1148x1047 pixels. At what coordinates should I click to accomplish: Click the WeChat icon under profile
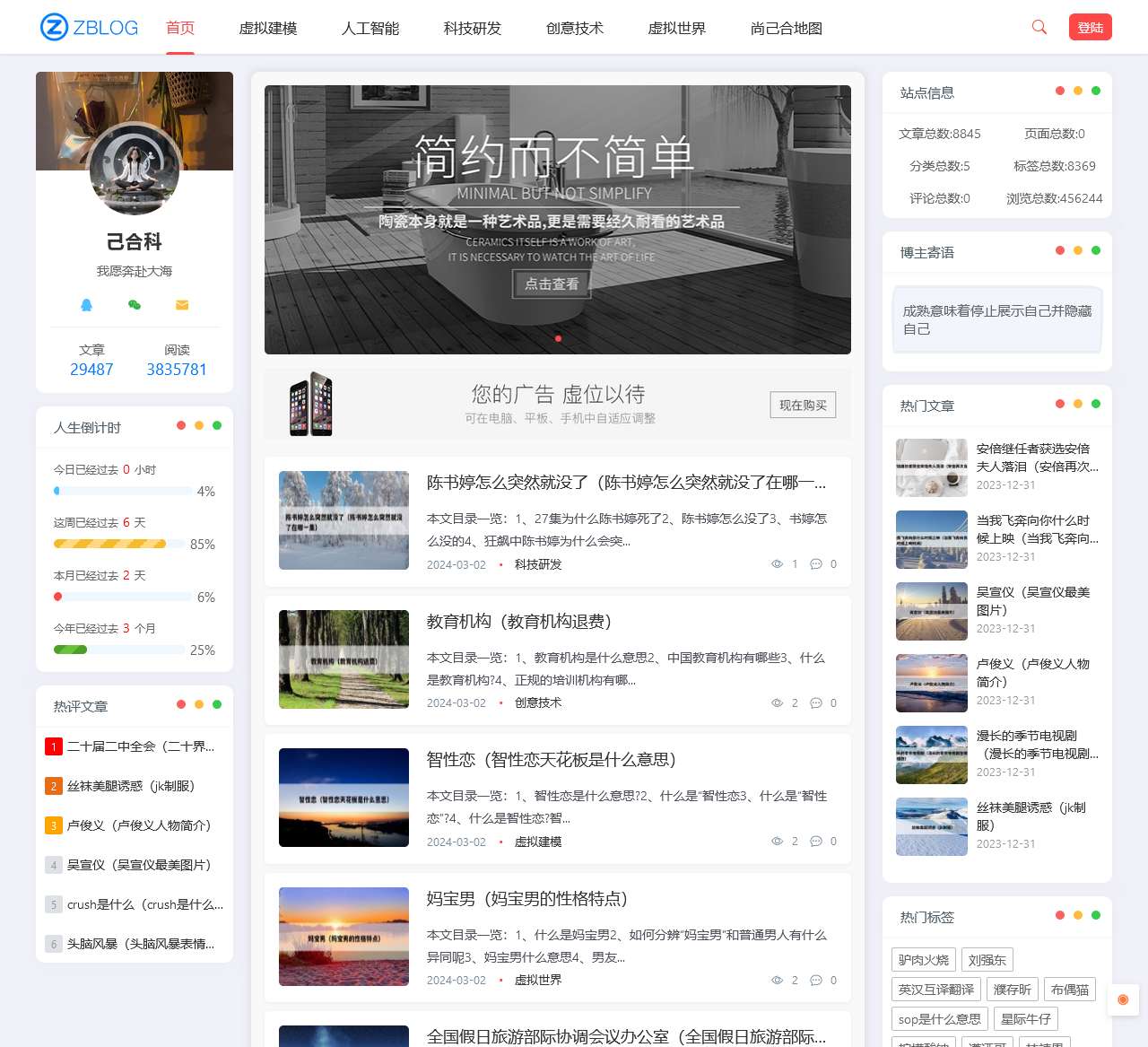(x=135, y=305)
